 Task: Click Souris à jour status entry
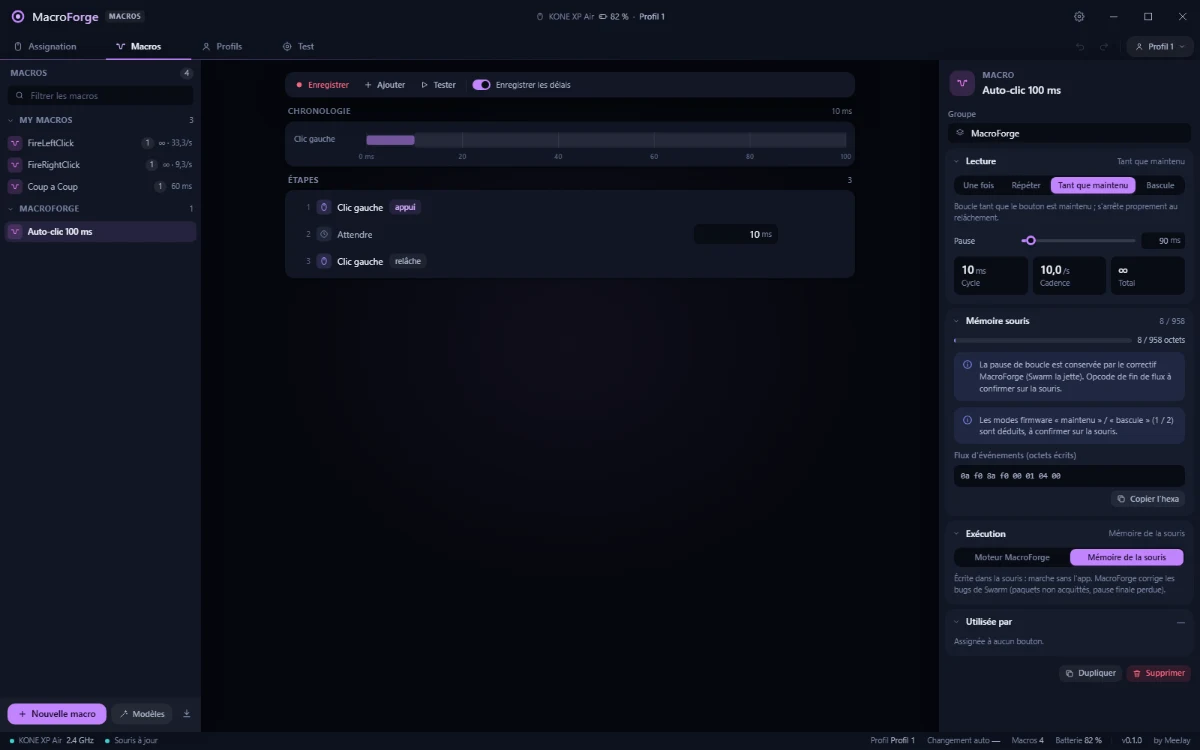coord(131,740)
